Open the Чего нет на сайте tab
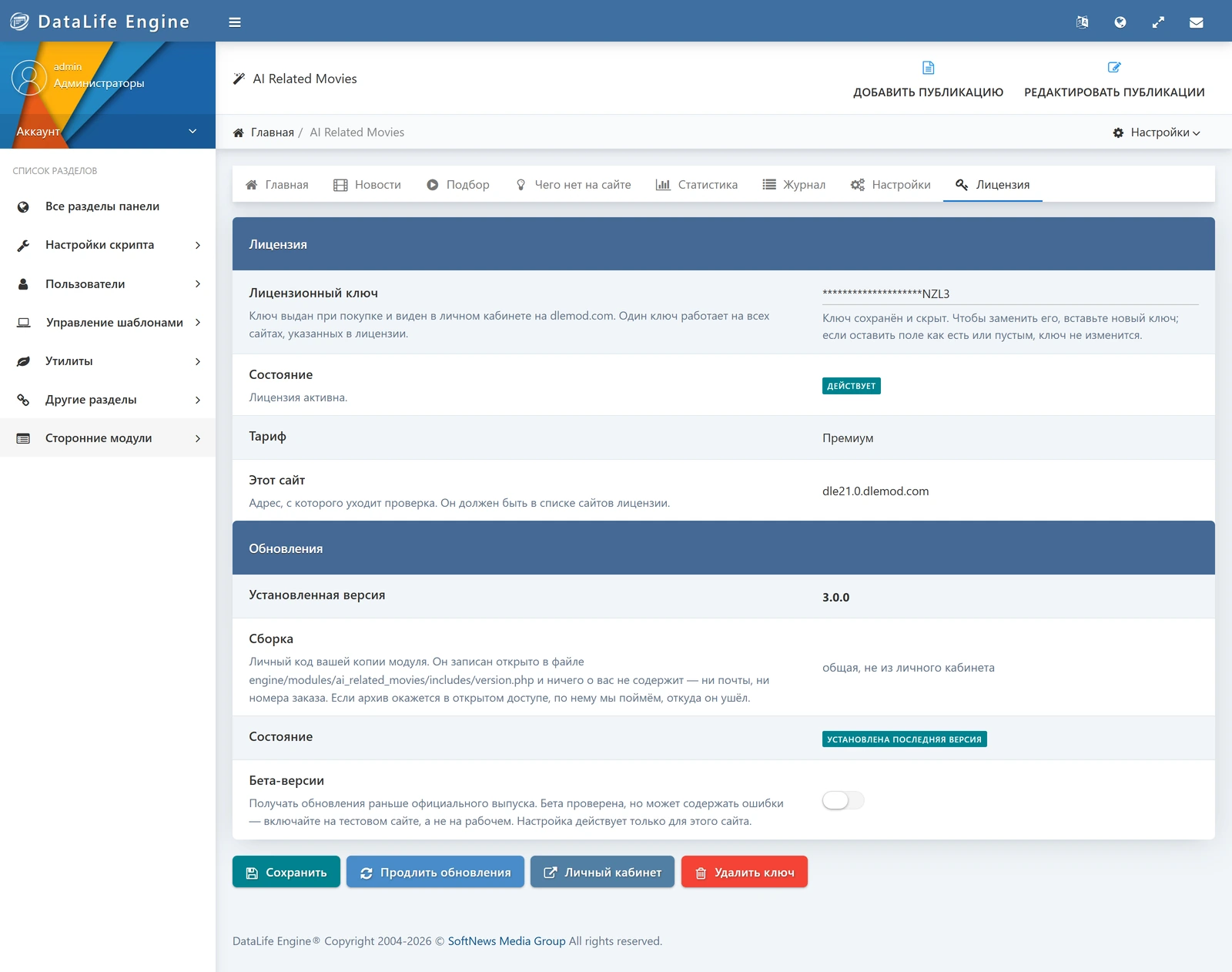The height and width of the screenshot is (972, 1232). click(574, 185)
